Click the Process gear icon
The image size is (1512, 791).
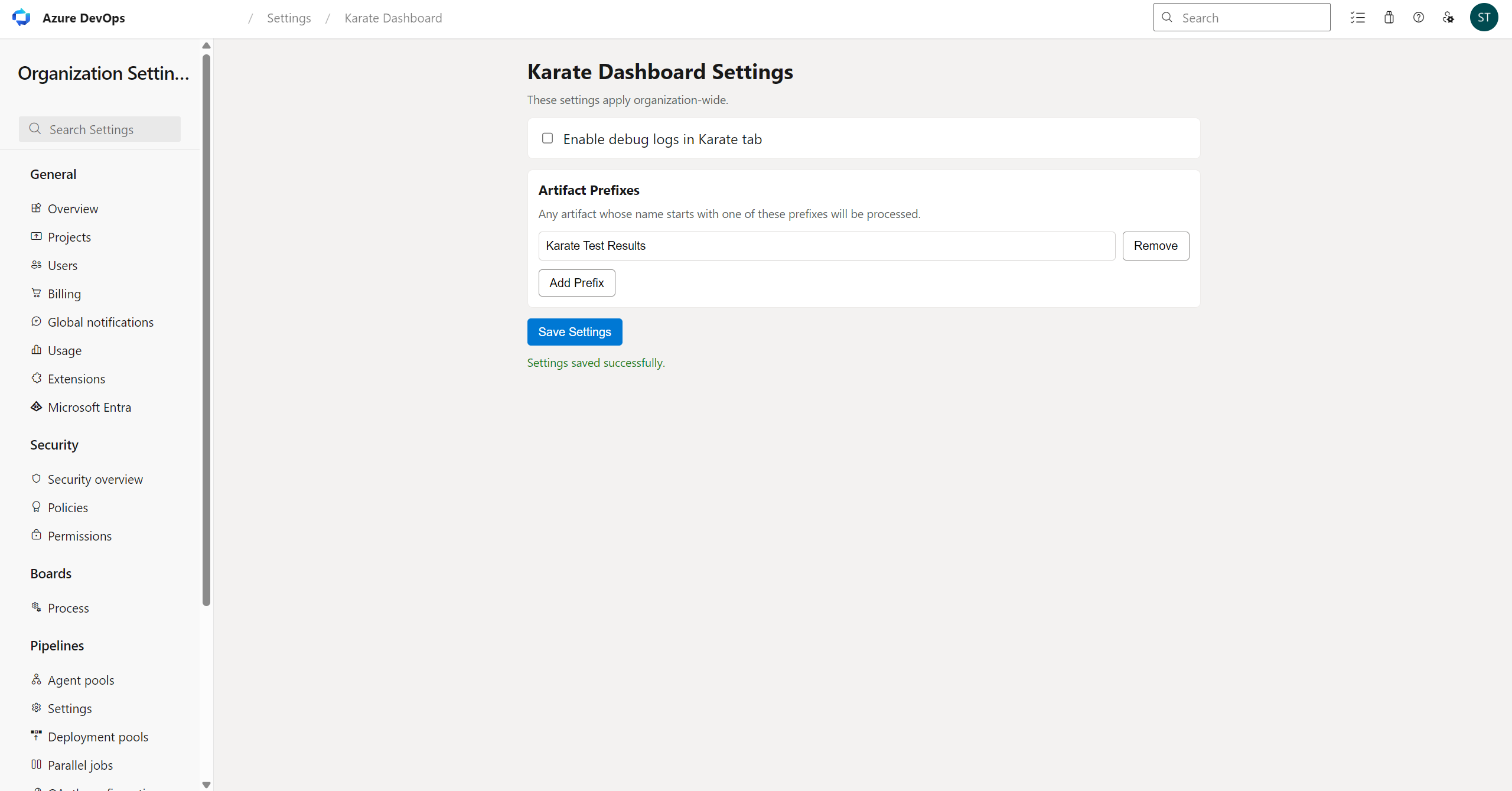36,607
